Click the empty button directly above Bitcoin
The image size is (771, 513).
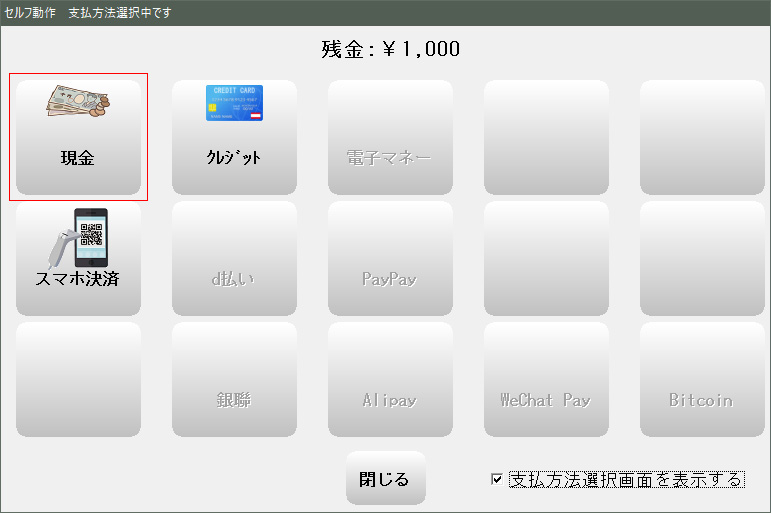(x=702, y=258)
